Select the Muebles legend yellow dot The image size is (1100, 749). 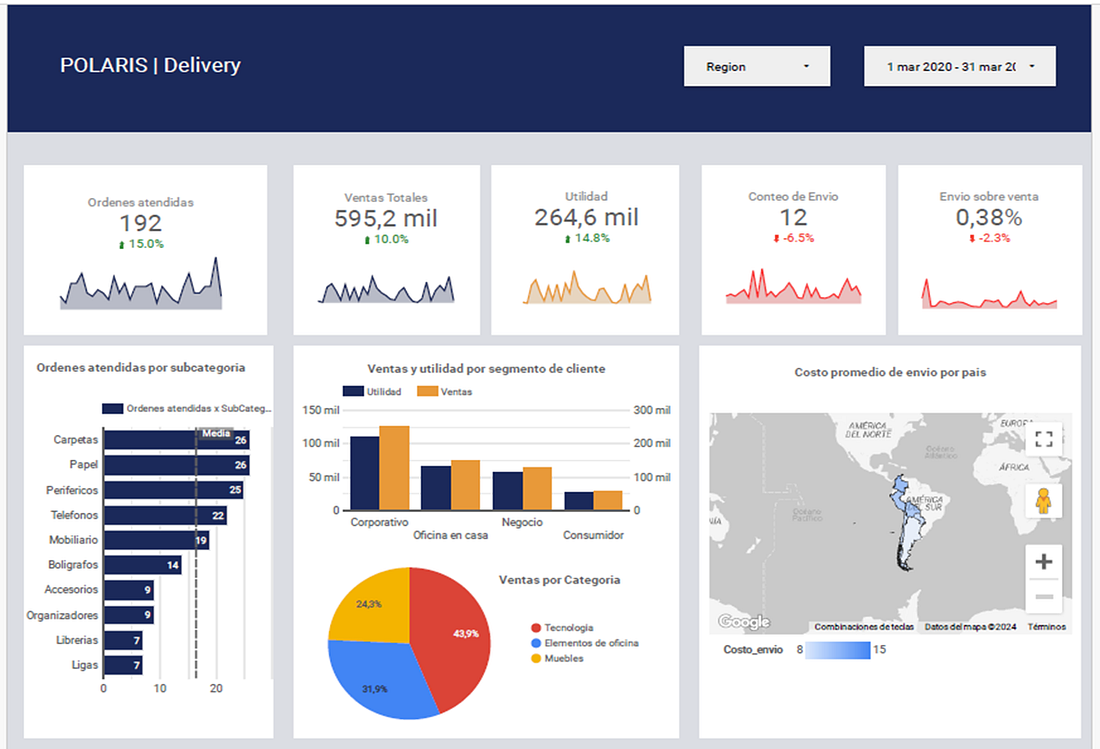536,659
